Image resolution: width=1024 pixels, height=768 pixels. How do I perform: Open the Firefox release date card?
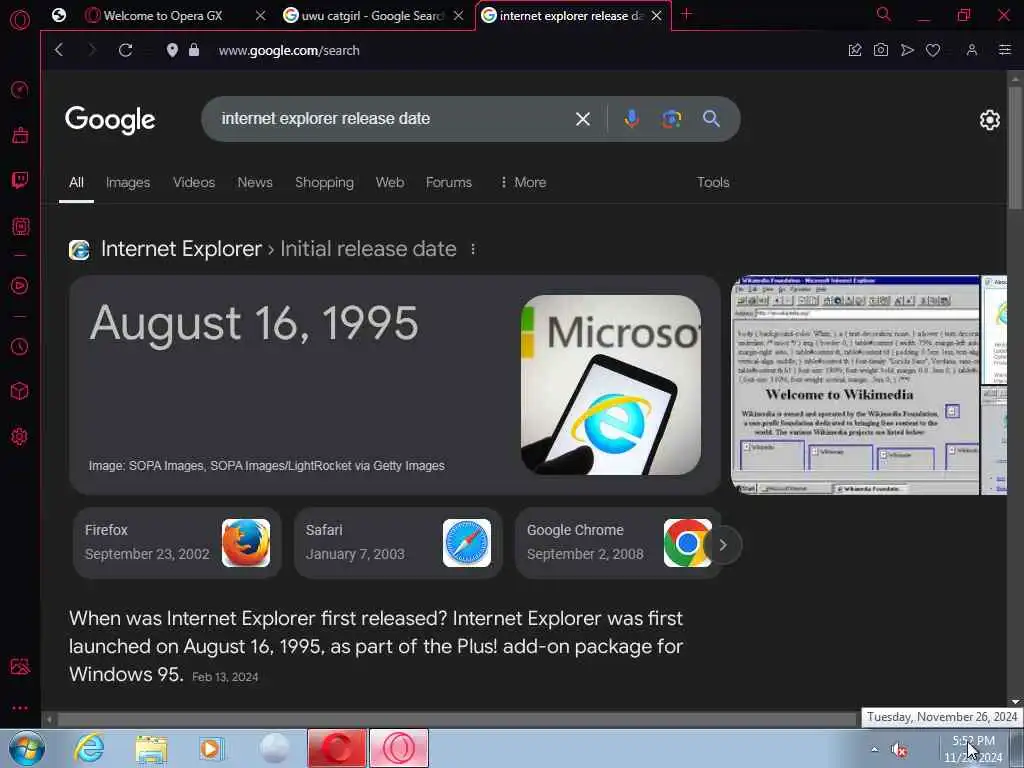pyautogui.click(x=177, y=543)
